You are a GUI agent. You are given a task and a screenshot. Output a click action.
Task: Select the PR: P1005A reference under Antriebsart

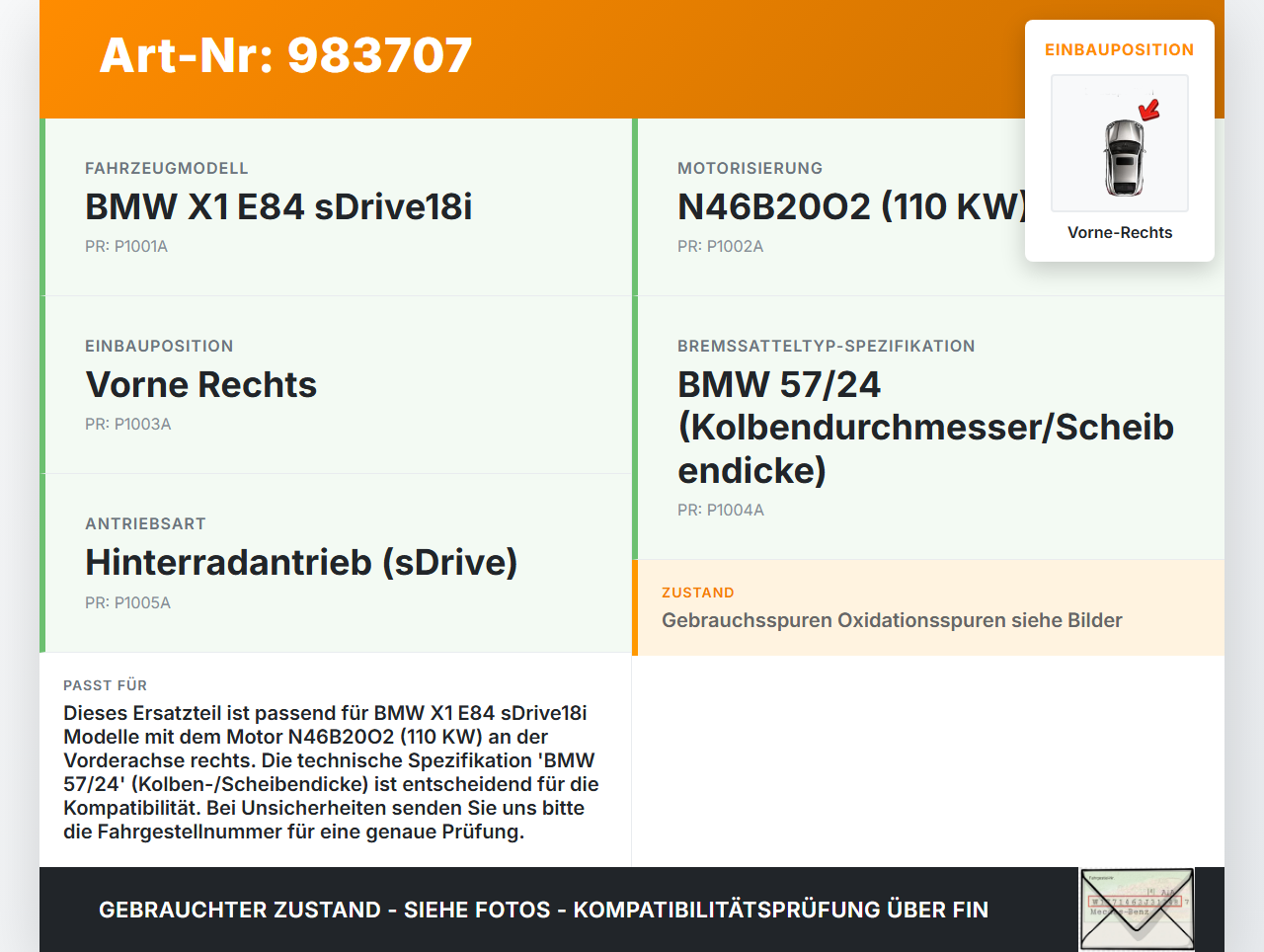click(128, 601)
